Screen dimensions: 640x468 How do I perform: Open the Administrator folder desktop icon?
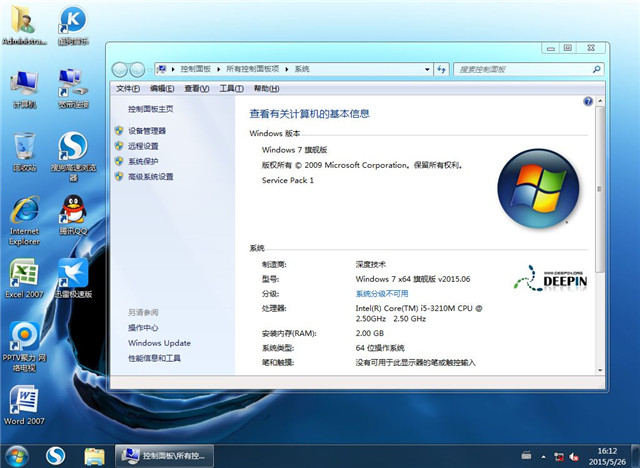(24, 25)
